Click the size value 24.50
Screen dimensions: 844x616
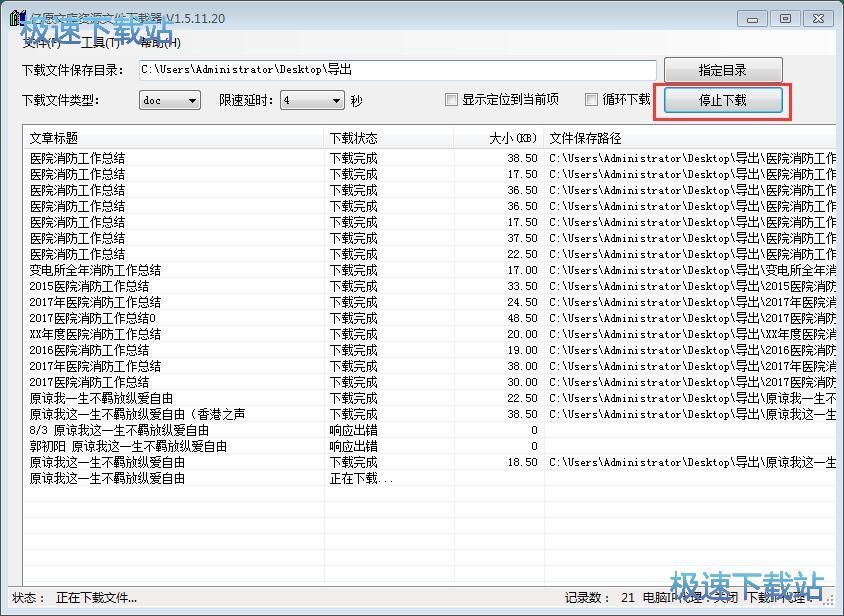[x=522, y=303]
